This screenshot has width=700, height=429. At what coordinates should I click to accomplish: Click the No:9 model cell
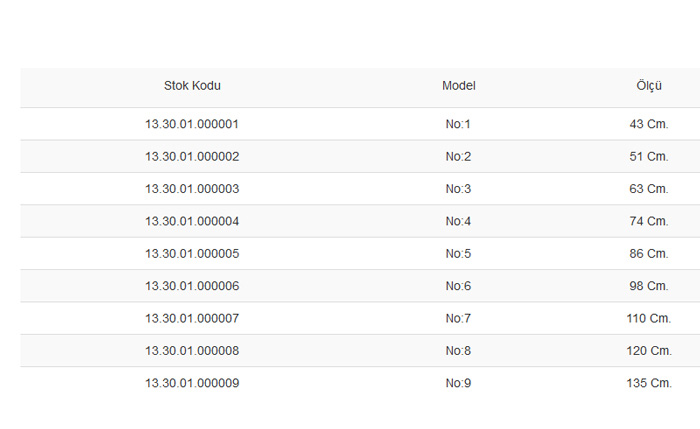pos(458,383)
